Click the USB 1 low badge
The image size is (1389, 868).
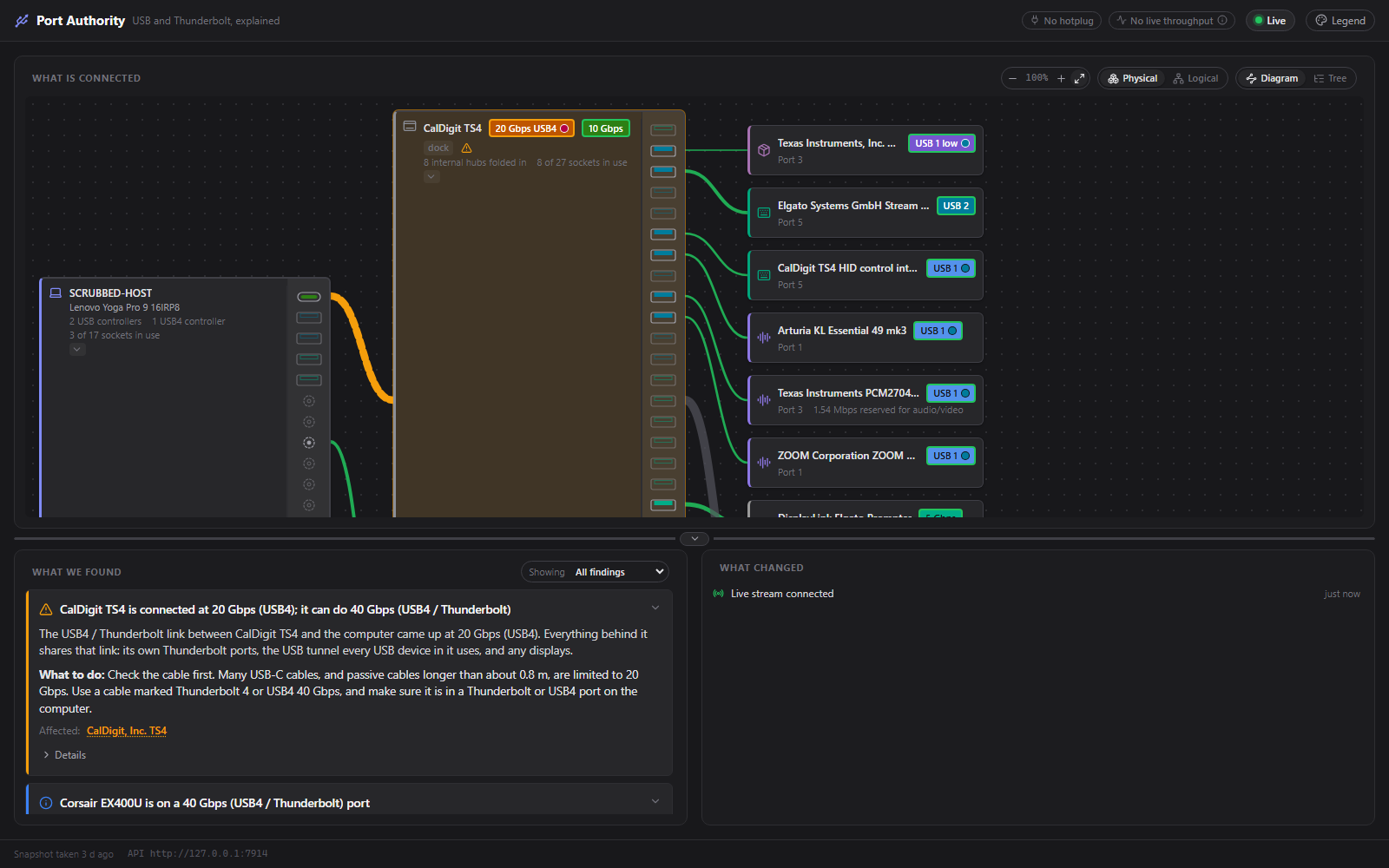tap(941, 143)
